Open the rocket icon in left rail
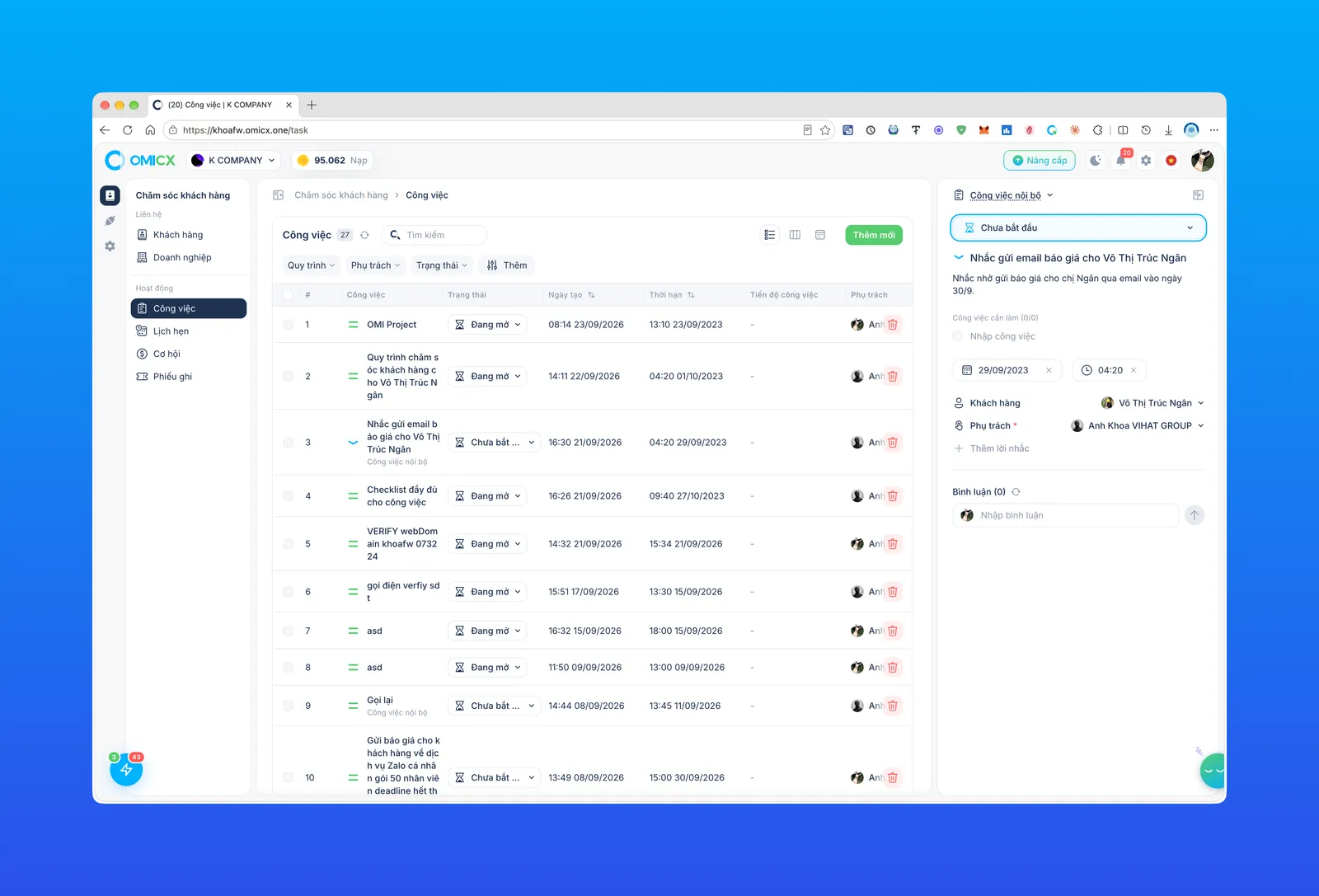 (x=110, y=221)
